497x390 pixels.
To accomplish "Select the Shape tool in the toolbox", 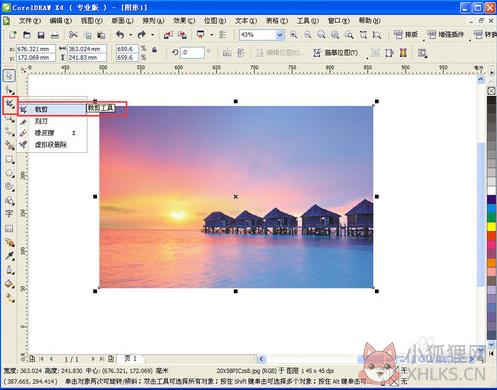I will 9,90.
